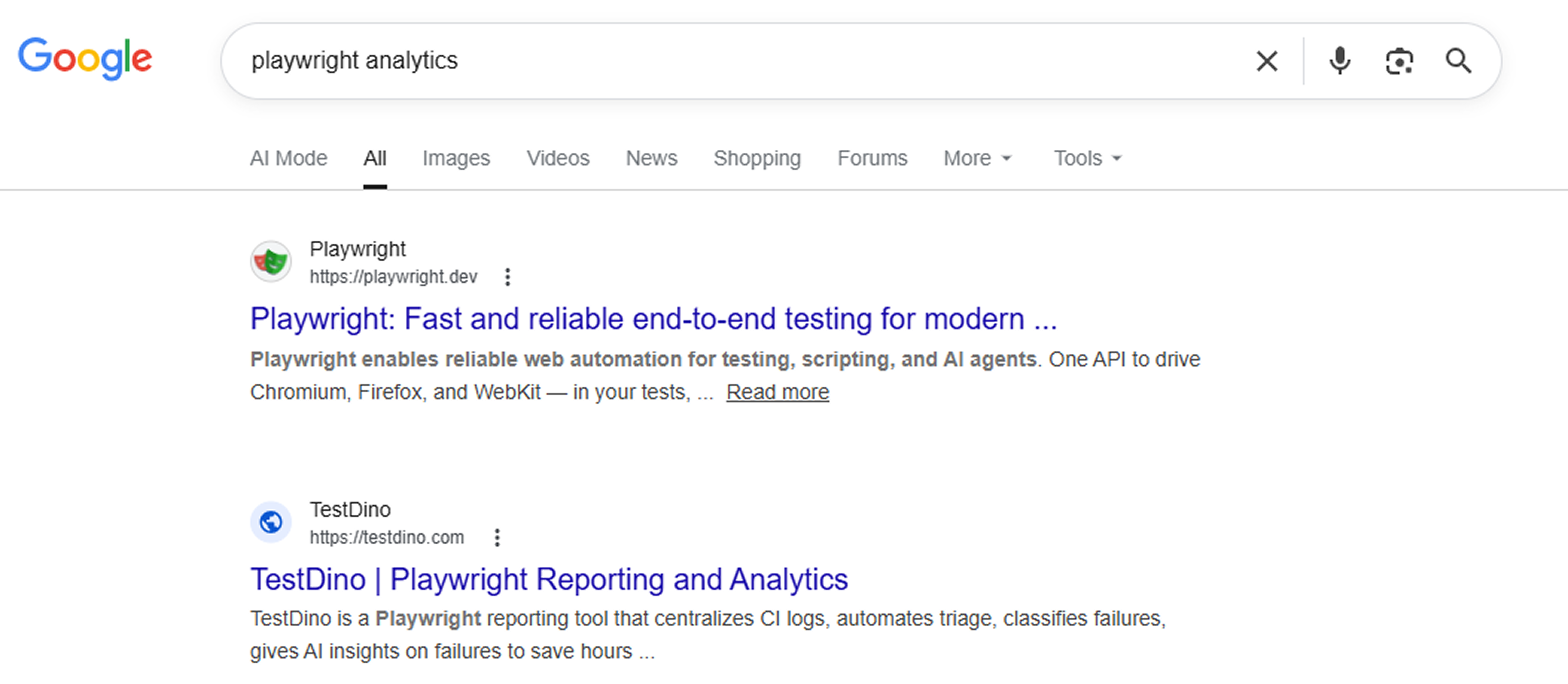The height and width of the screenshot is (684, 1568).
Task: Switch to the Forums tab
Action: pos(872,158)
